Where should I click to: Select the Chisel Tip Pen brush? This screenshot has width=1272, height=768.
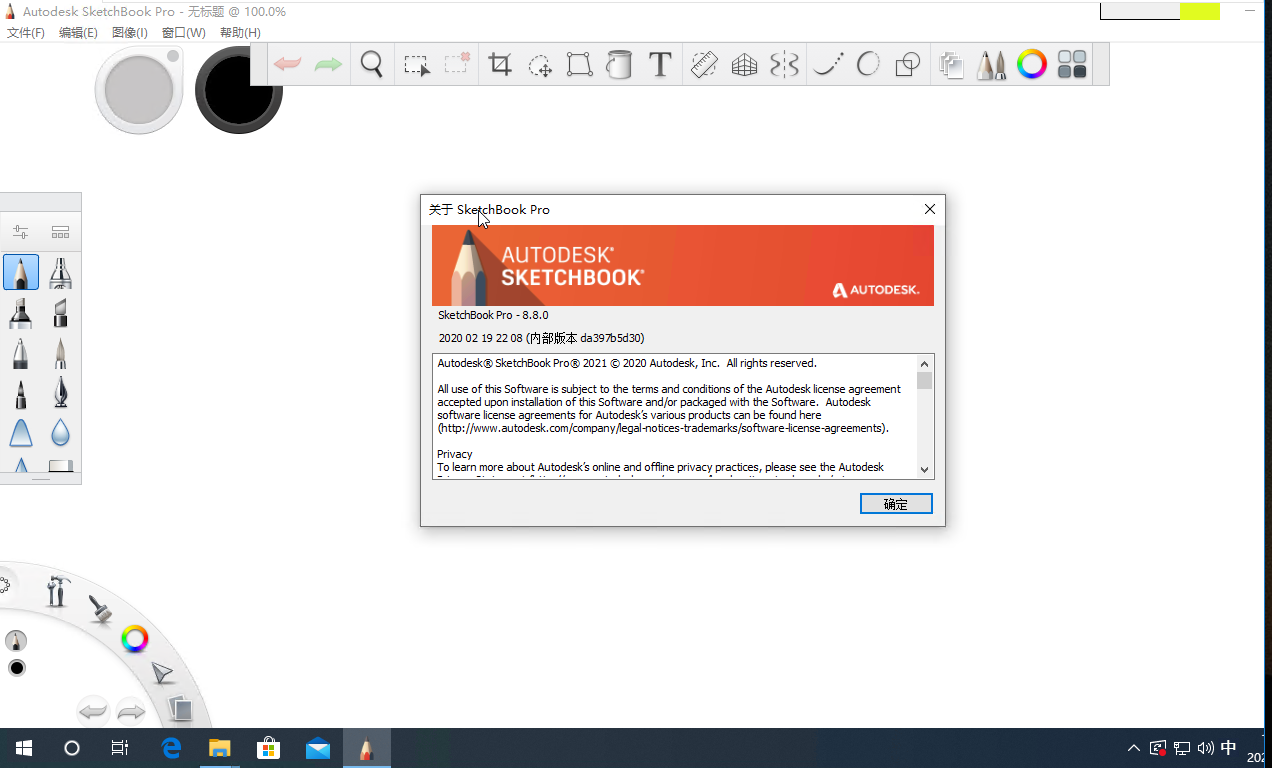60,312
